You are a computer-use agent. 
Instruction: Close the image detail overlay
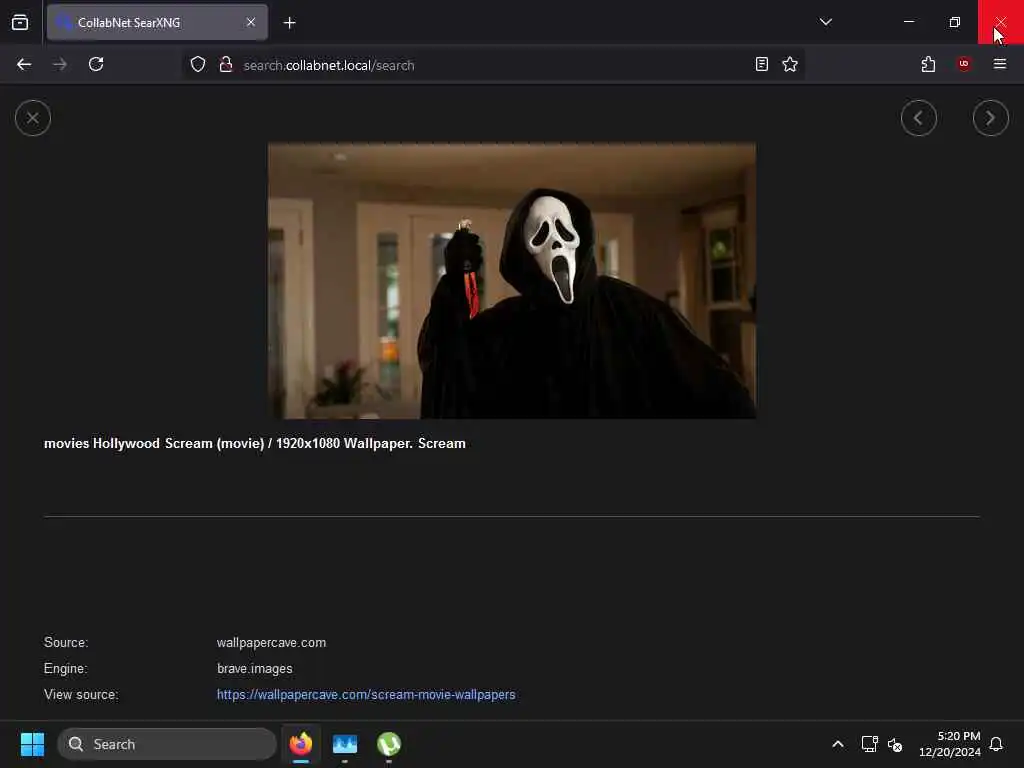33,118
